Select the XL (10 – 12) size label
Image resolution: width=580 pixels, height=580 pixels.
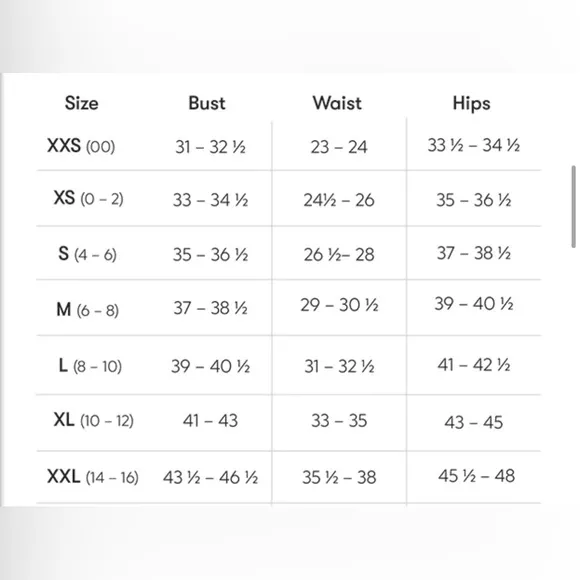94,420
